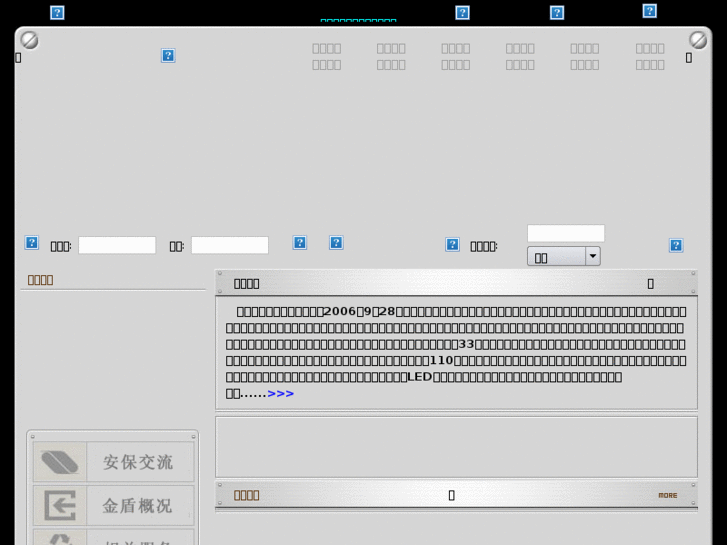Click the broken image icon before the username field

pyautogui.click(x=32, y=243)
